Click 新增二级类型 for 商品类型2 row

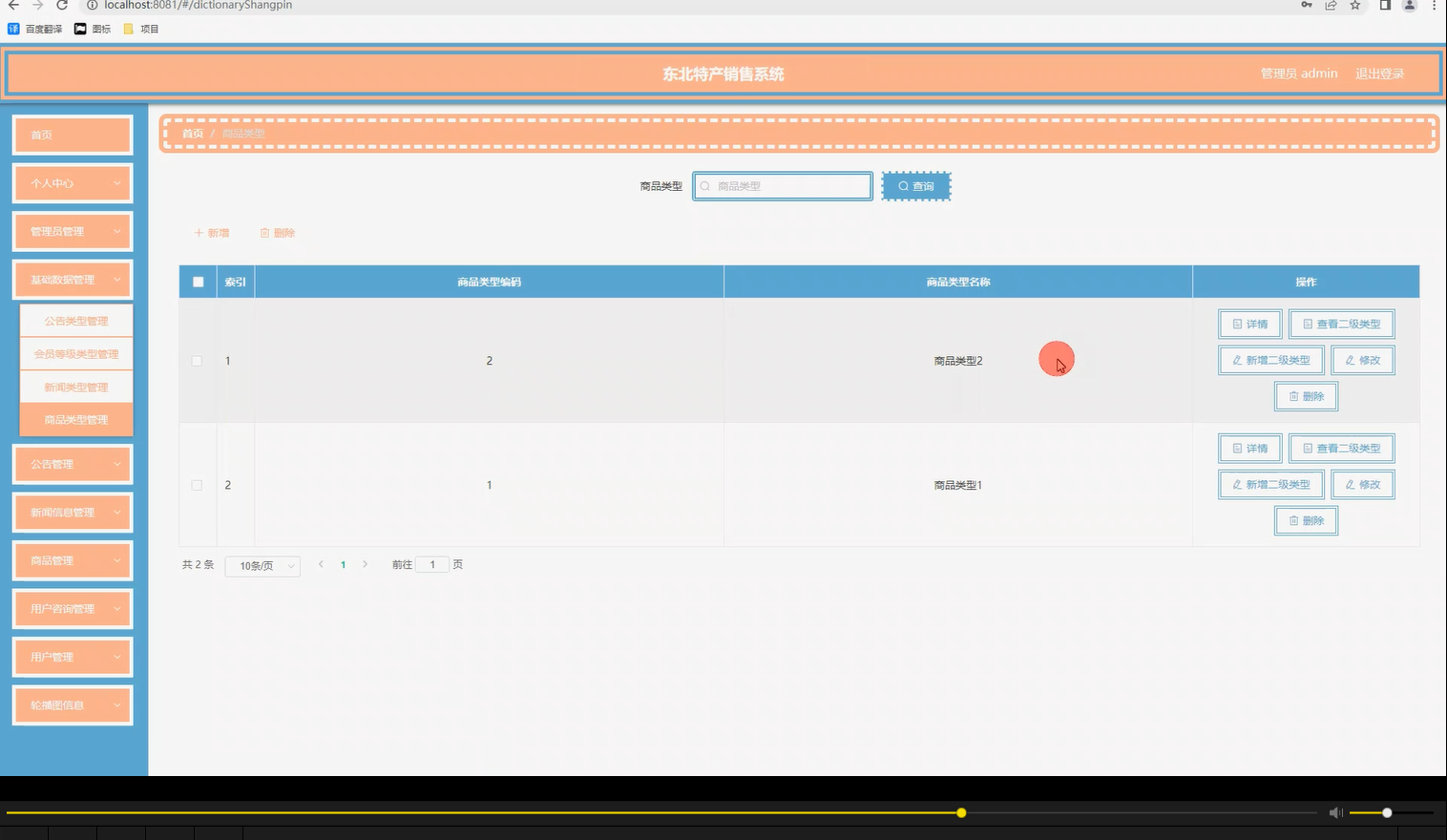(1271, 361)
